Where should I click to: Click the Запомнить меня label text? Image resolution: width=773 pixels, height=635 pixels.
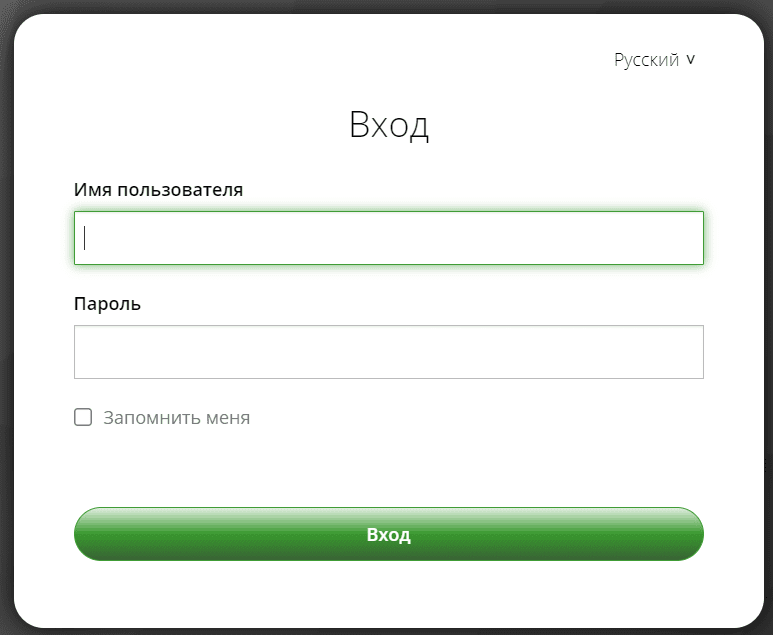(x=177, y=418)
